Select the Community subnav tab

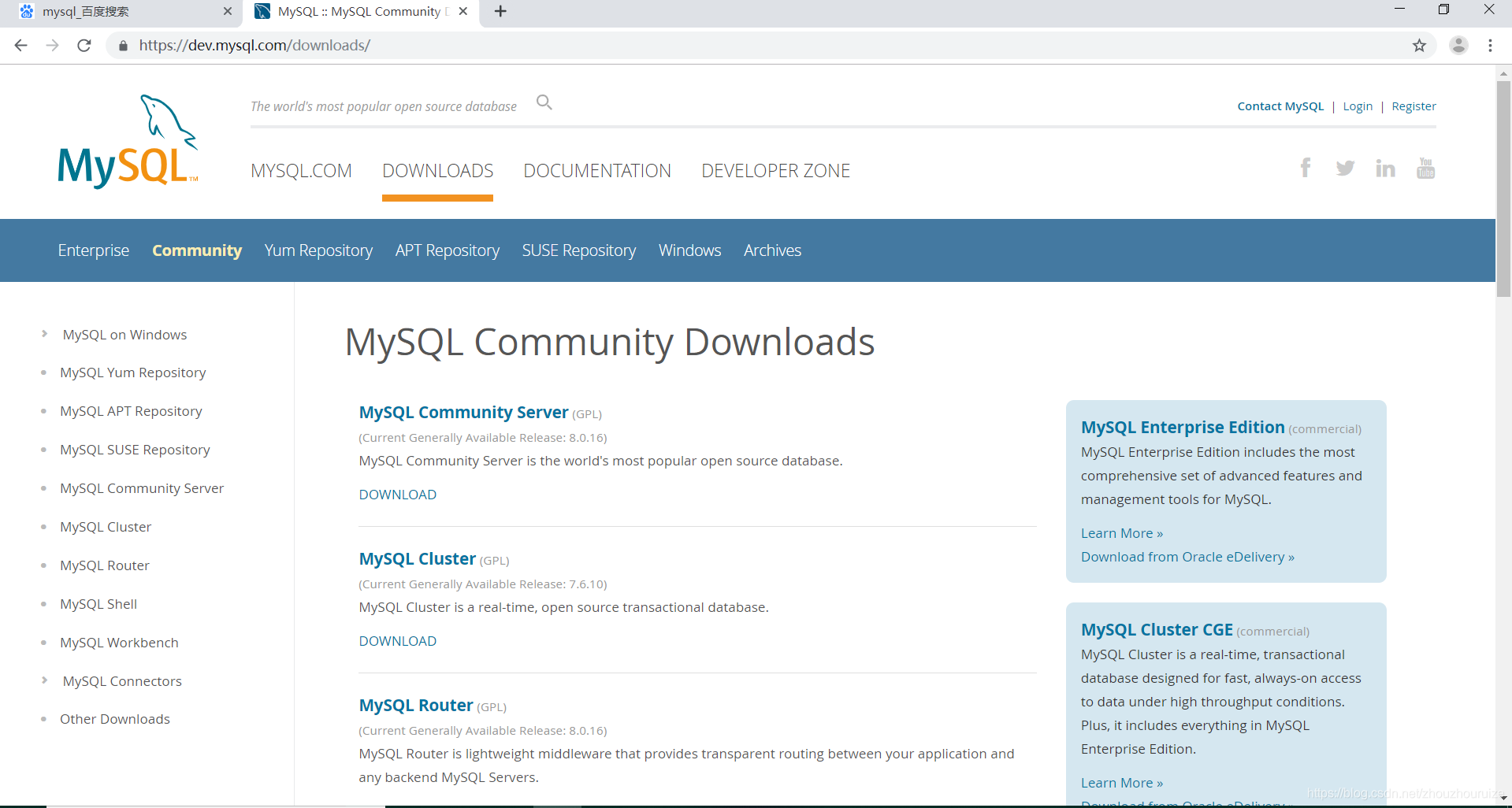point(197,250)
